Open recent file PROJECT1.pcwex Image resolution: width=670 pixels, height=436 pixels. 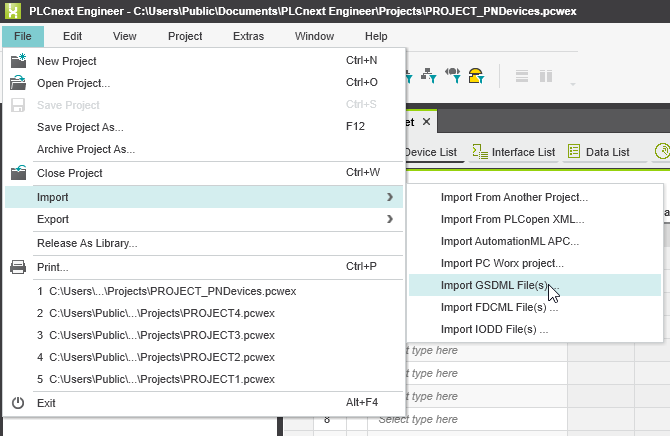click(204, 379)
